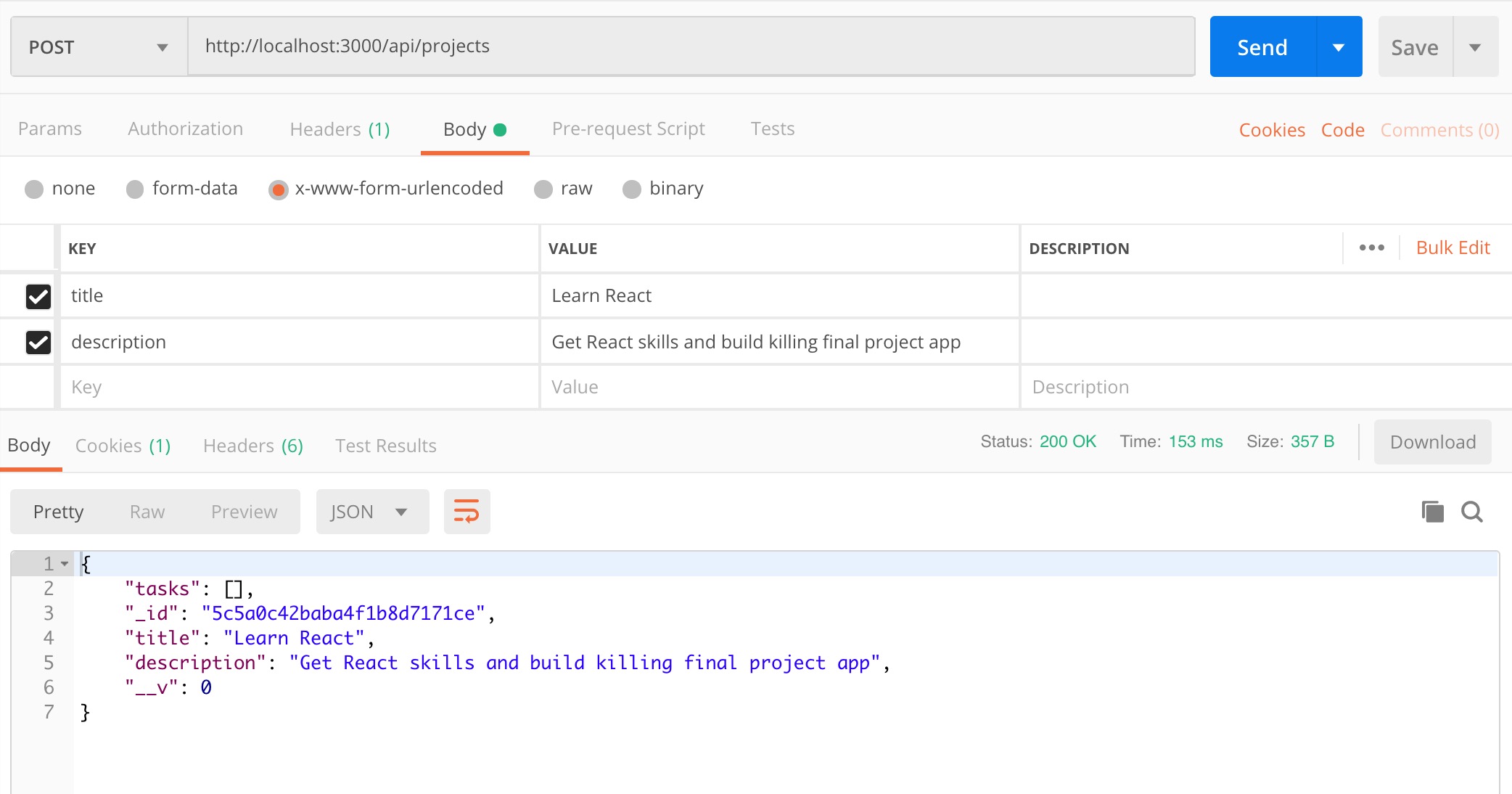
Task: Collapse JSON at line 1 fold arrow
Action: pyautogui.click(x=65, y=564)
